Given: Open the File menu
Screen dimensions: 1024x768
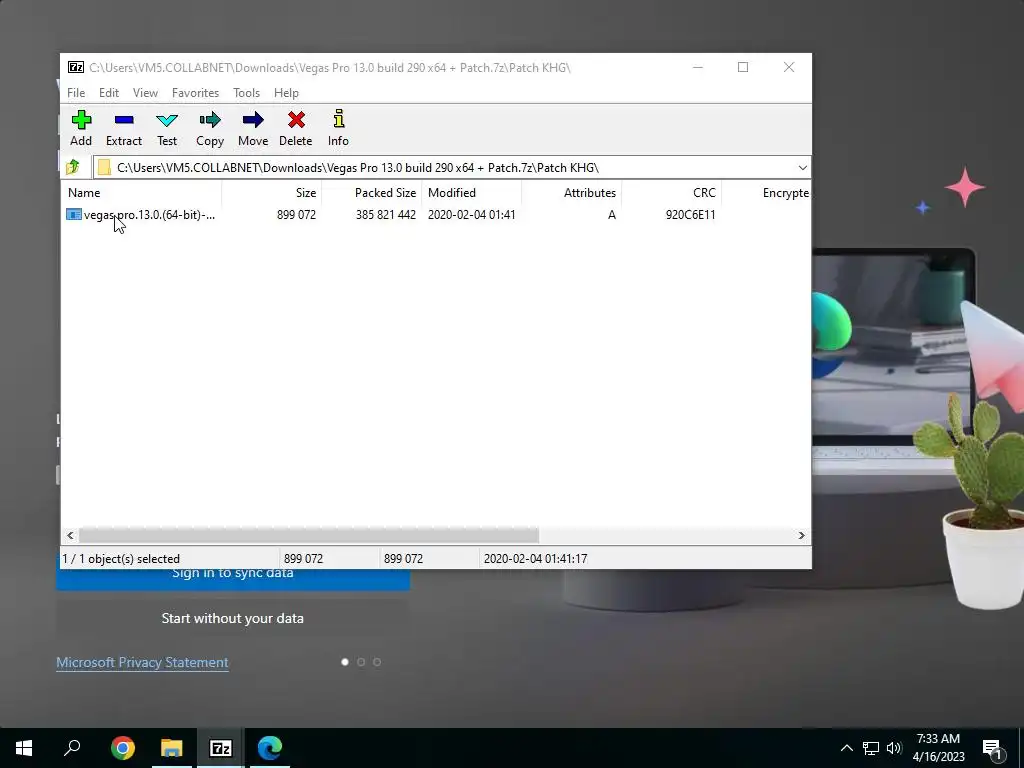Looking at the screenshot, I should pyautogui.click(x=76, y=93).
